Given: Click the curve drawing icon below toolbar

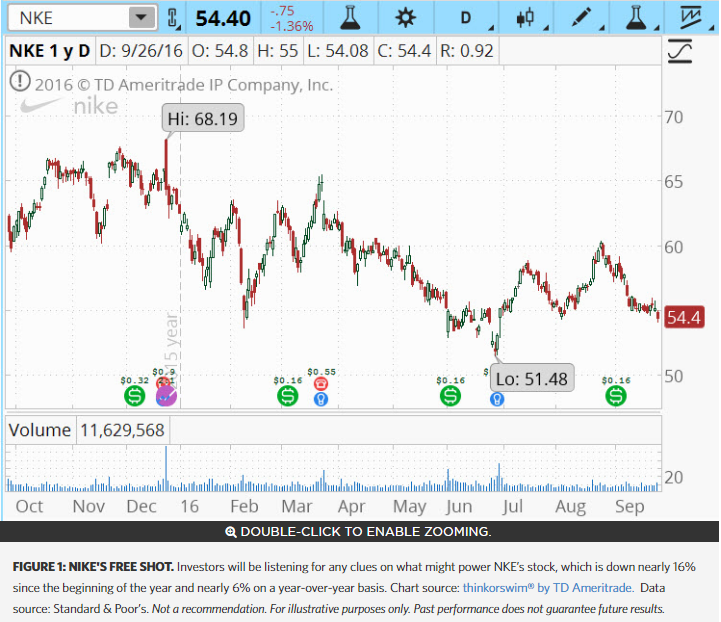Looking at the screenshot, I should click(x=680, y=51).
